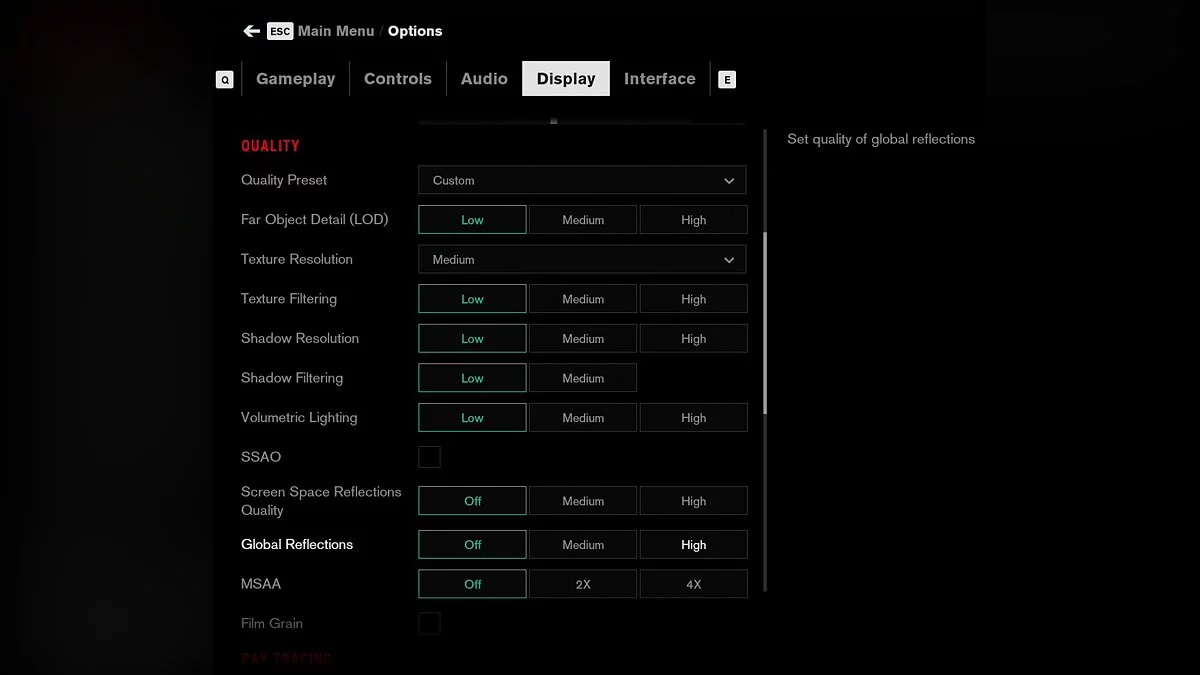Switch to the Controls tab
Viewport: 1200px width, 675px height.
397,79
